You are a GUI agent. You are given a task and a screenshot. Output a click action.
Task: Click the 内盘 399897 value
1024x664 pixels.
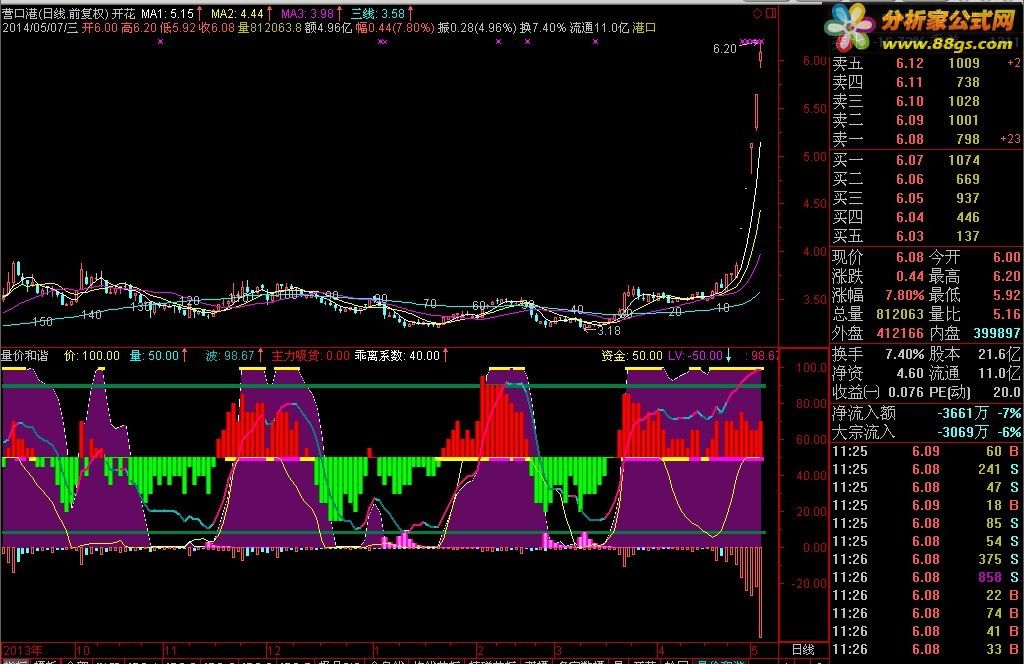(997, 333)
